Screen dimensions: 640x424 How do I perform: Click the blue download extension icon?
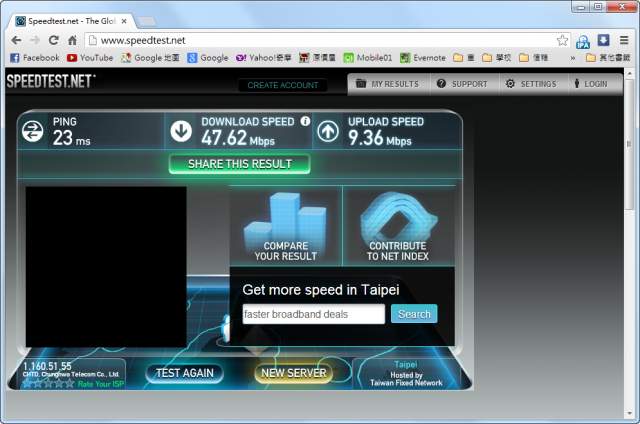coord(603,40)
